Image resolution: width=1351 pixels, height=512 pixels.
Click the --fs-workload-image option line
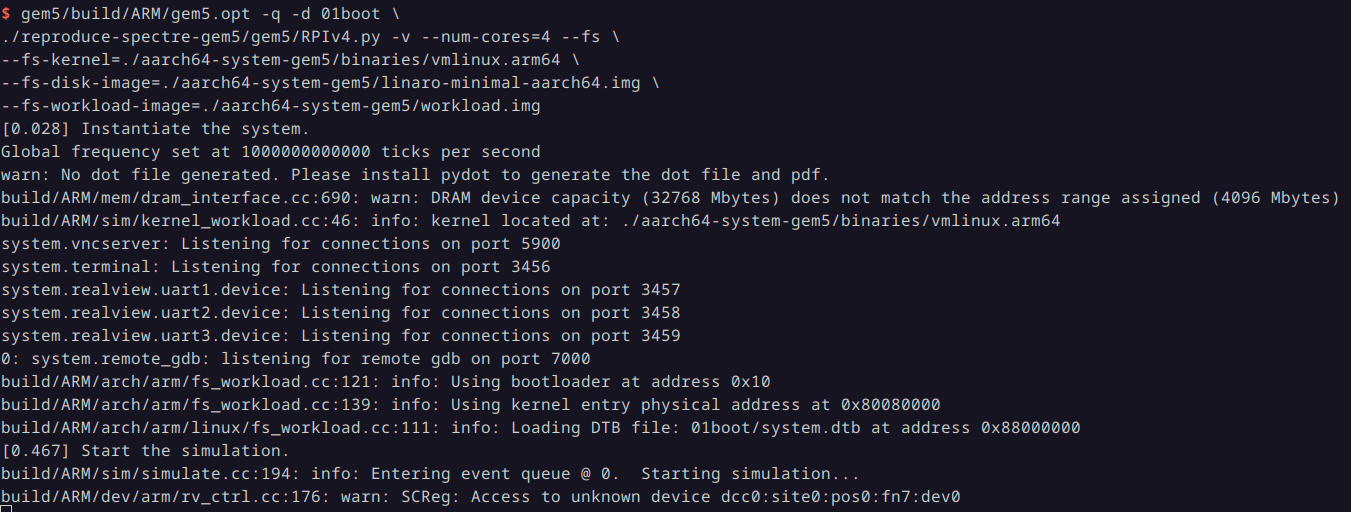point(270,106)
